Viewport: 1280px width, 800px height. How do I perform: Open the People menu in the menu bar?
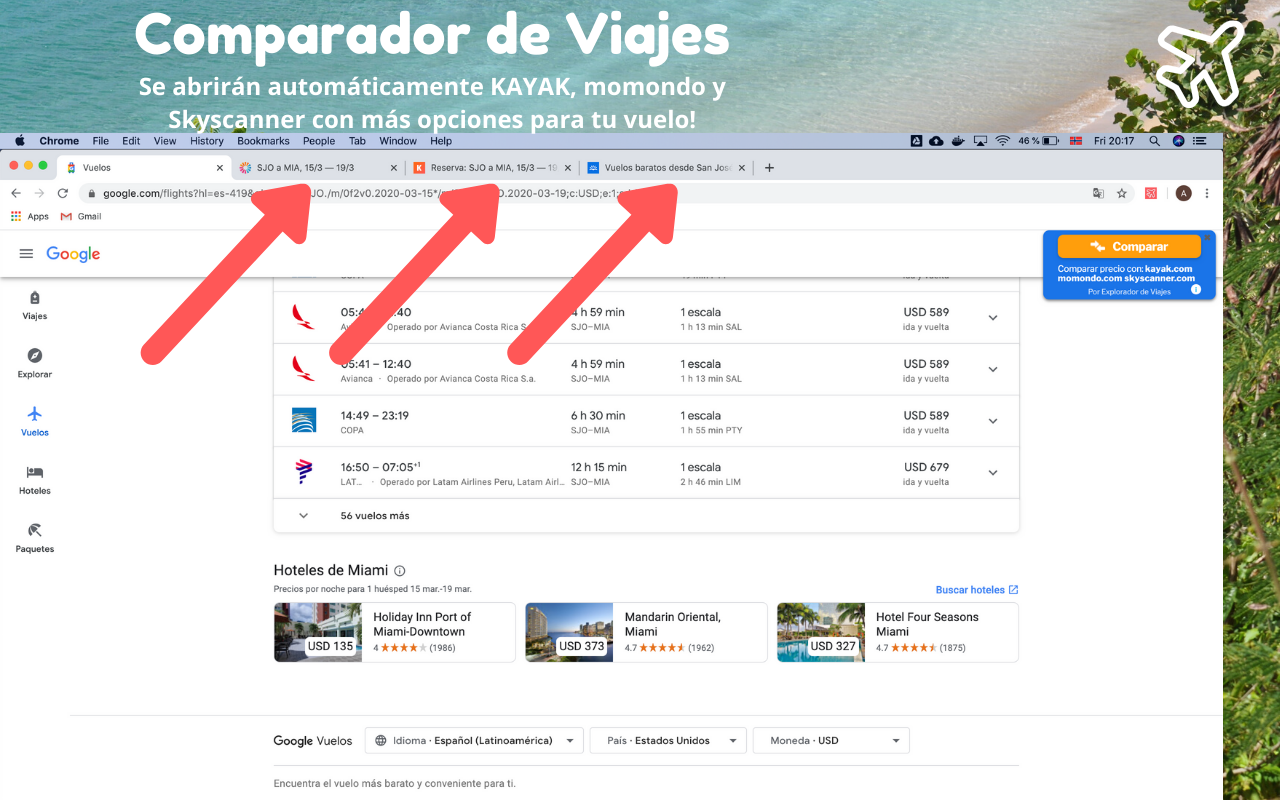tap(319, 141)
